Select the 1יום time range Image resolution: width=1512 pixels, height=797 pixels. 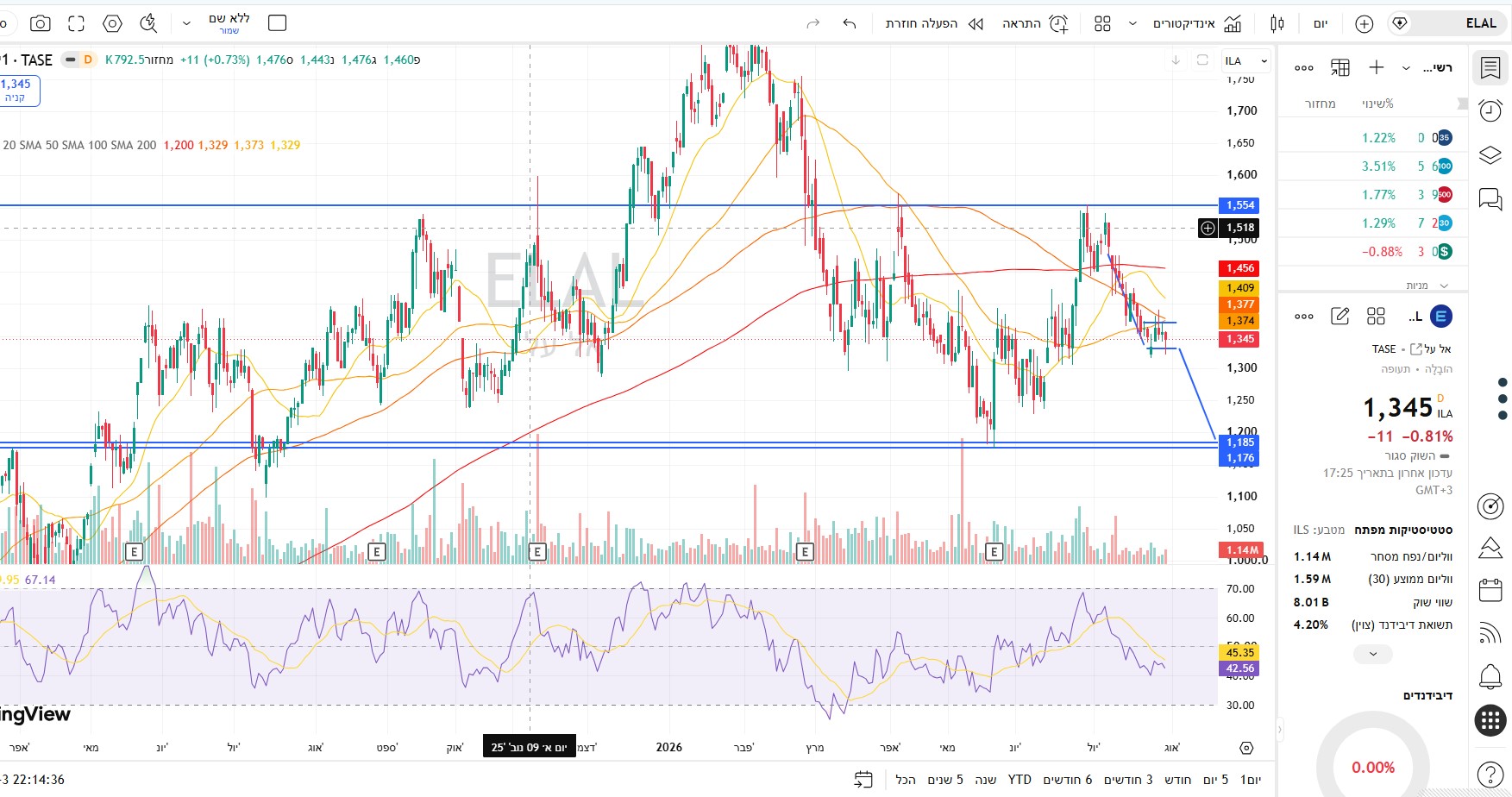click(1251, 780)
